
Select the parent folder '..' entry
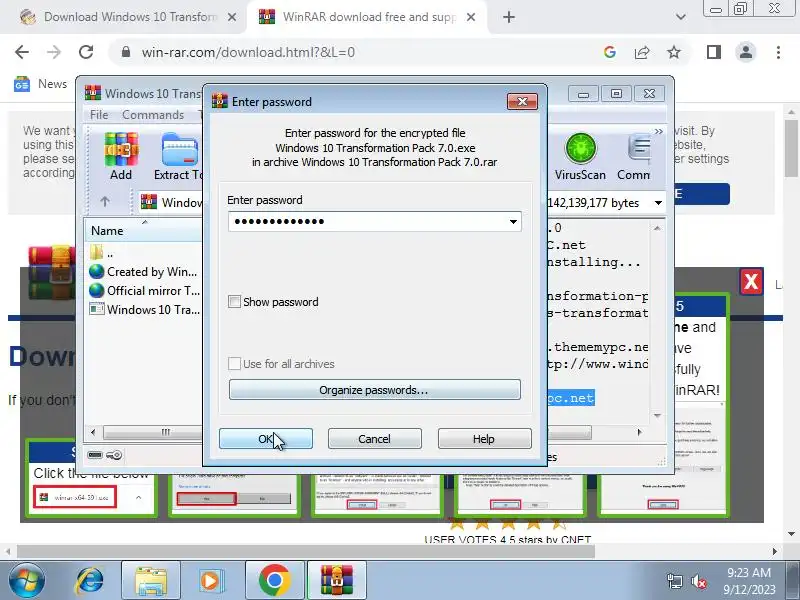pos(102,253)
